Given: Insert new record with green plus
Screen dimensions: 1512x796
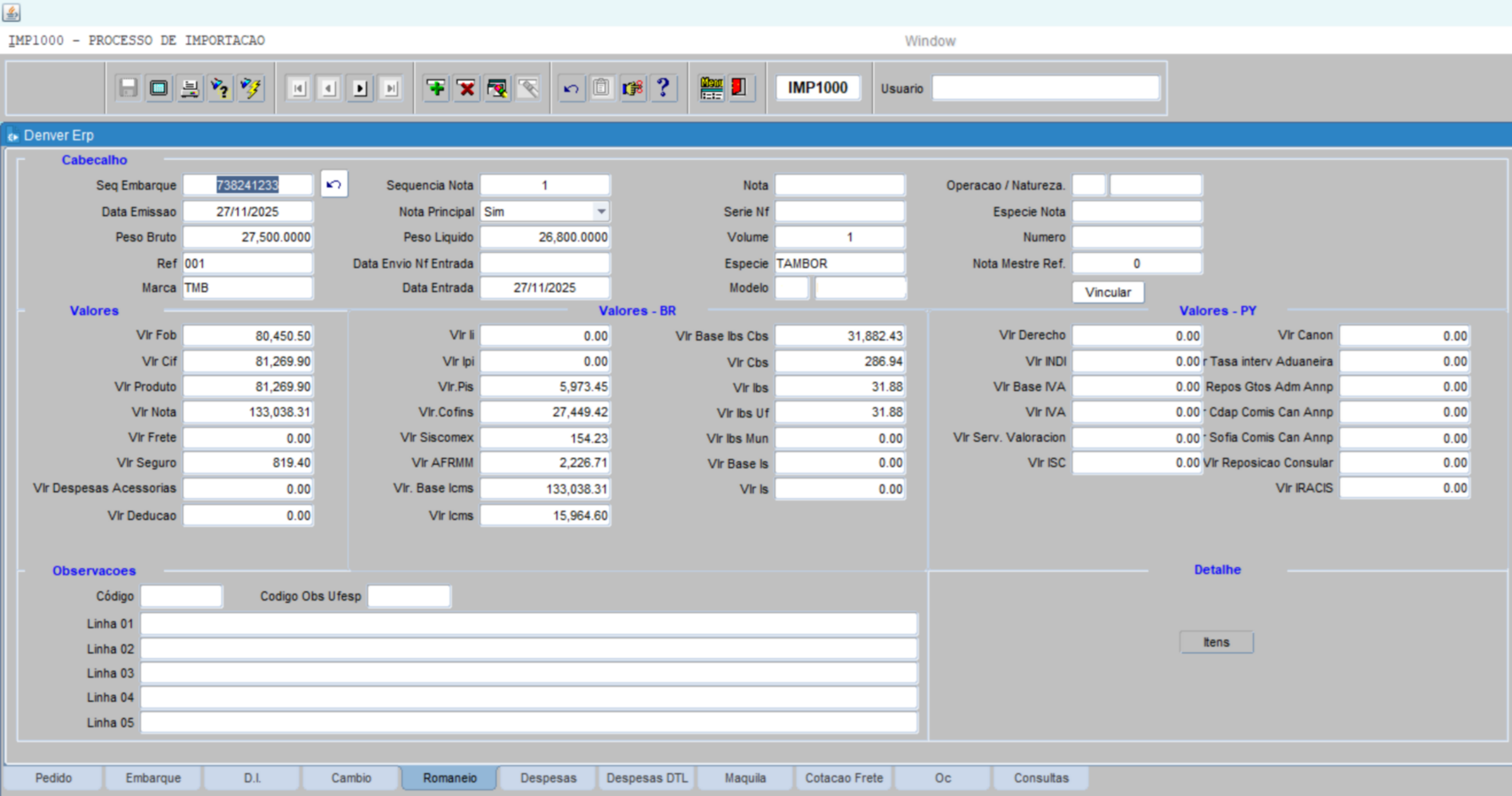Looking at the screenshot, I should pyautogui.click(x=436, y=88).
